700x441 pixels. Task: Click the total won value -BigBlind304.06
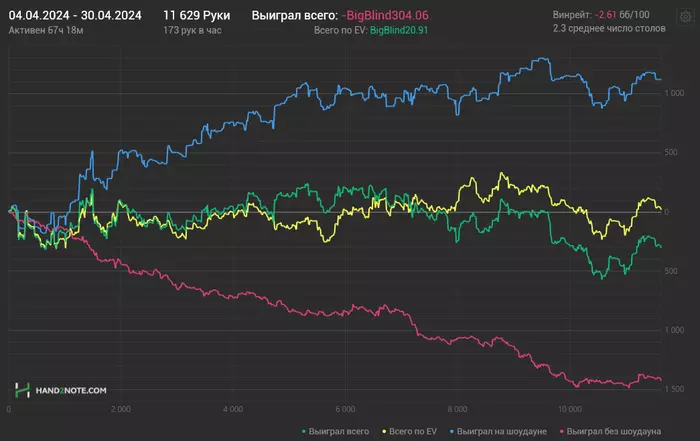385,16
